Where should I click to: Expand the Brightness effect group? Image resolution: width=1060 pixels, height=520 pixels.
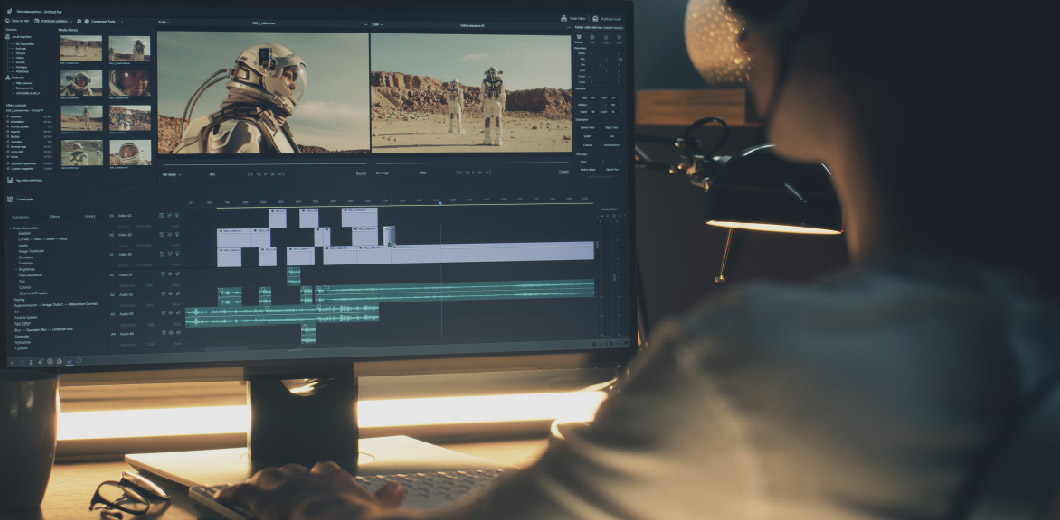14,268
